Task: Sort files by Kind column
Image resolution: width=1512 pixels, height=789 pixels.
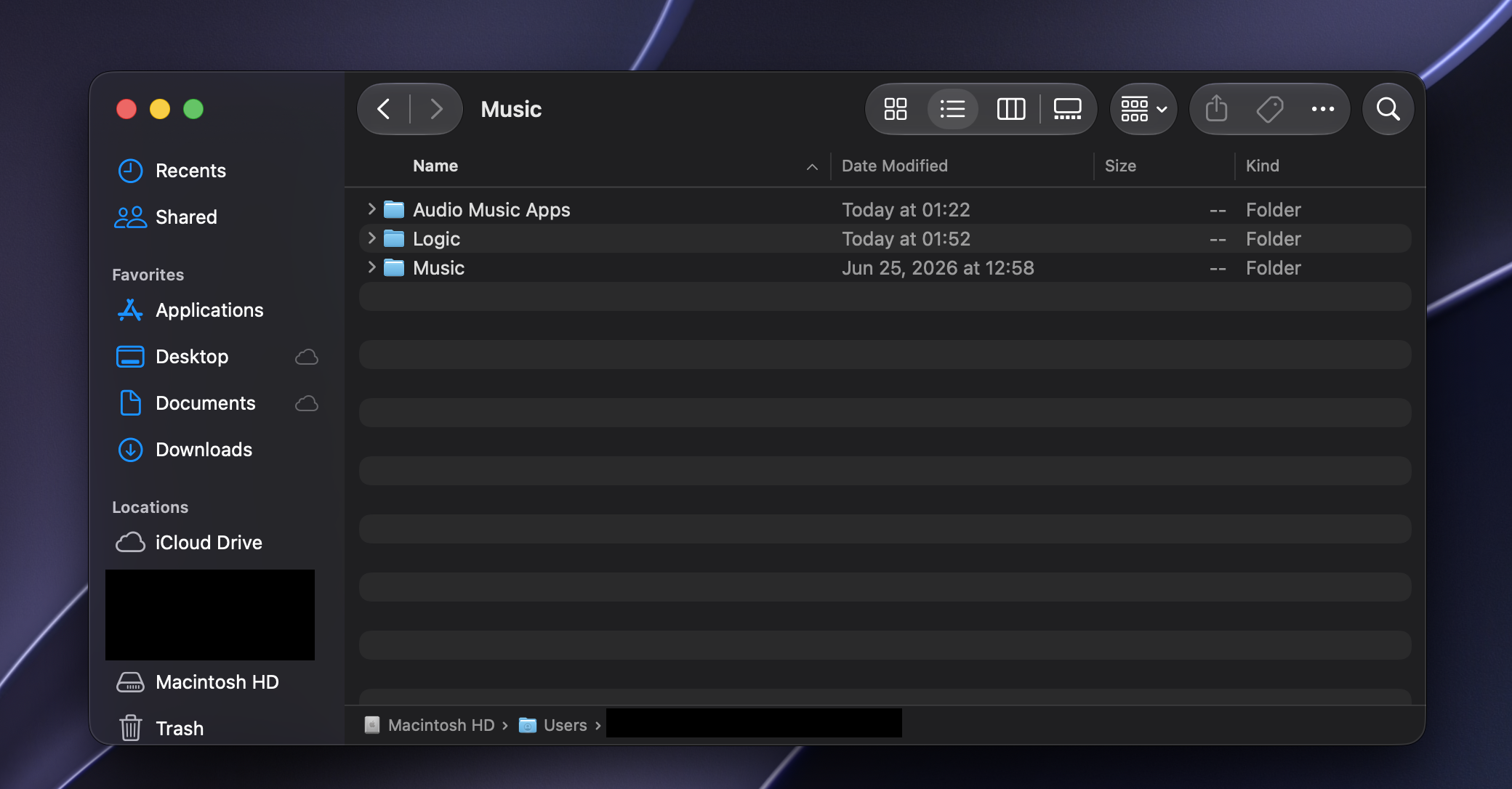Action: pos(1263,166)
